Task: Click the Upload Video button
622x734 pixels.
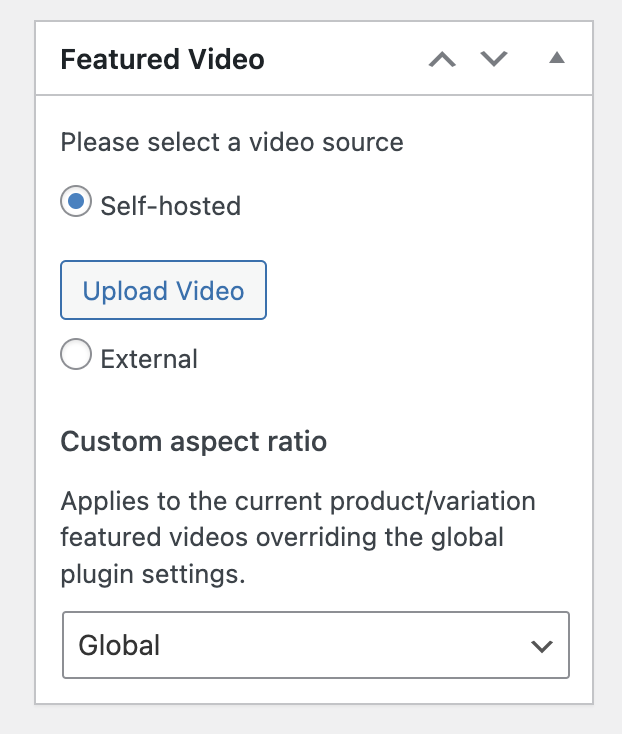Action: click(163, 291)
